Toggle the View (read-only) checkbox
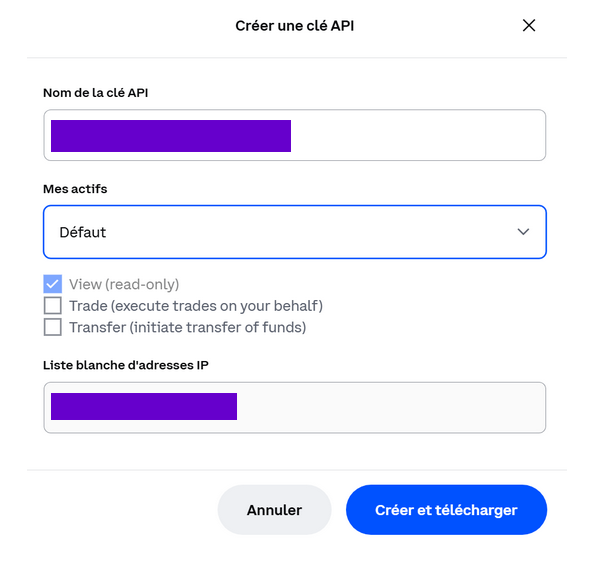Viewport: 601px width, 565px height. pos(53,284)
